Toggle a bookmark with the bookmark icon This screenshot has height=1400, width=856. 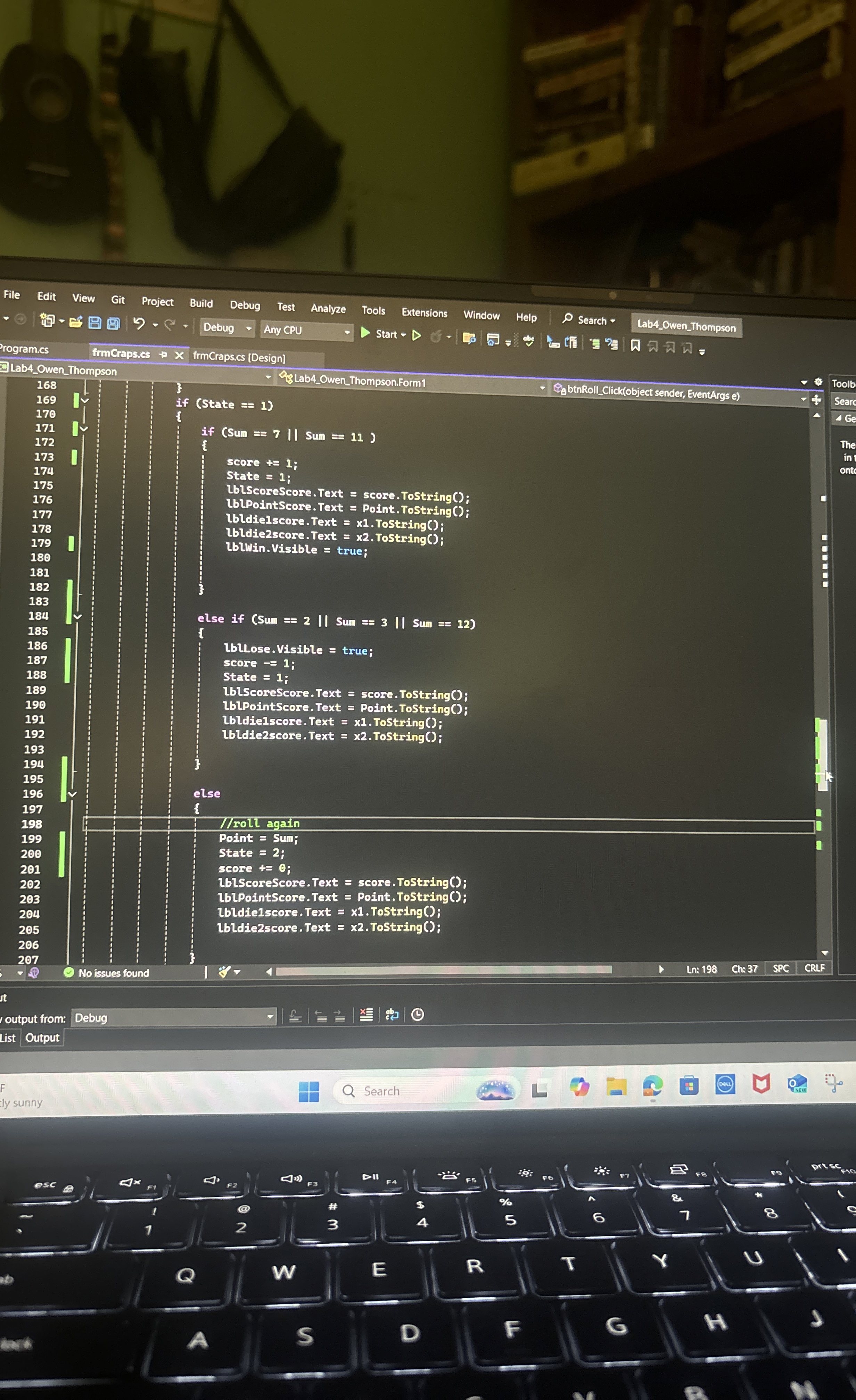[x=635, y=345]
